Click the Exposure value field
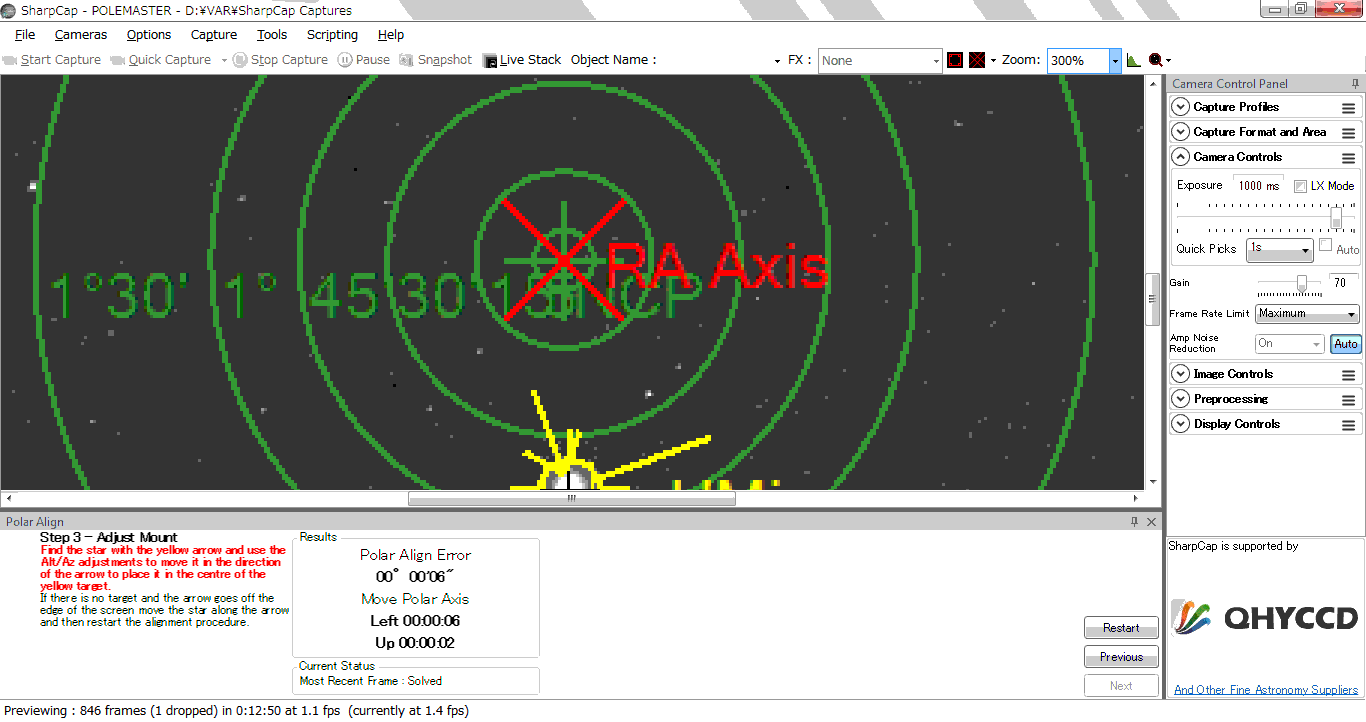Image resolution: width=1366 pixels, height=722 pixels. coord(1259,185)
